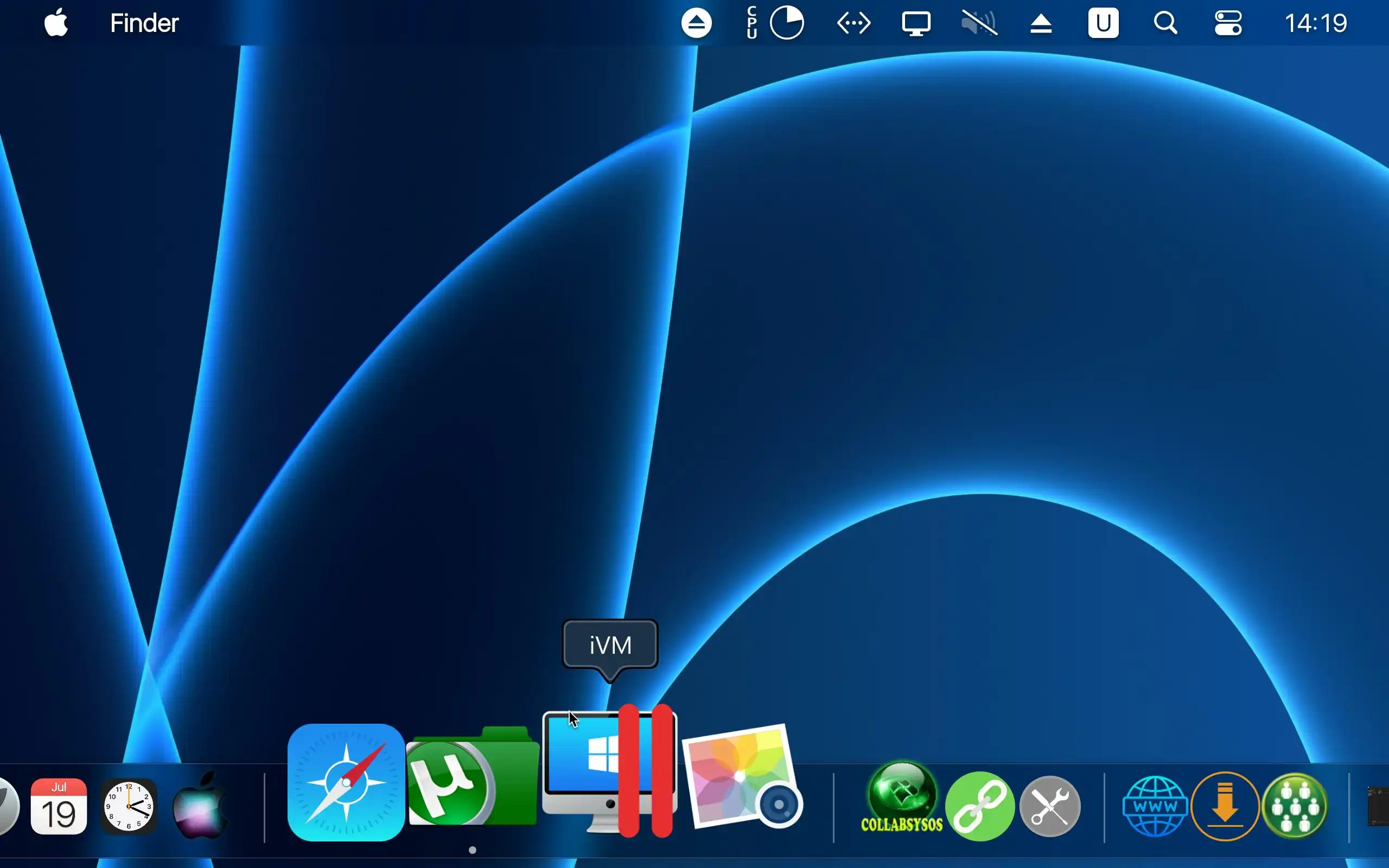This screenshot has height=868, width=1389.
Task: Open the gray wrench and screwdriver tools icon
Action: point(1050,806)
